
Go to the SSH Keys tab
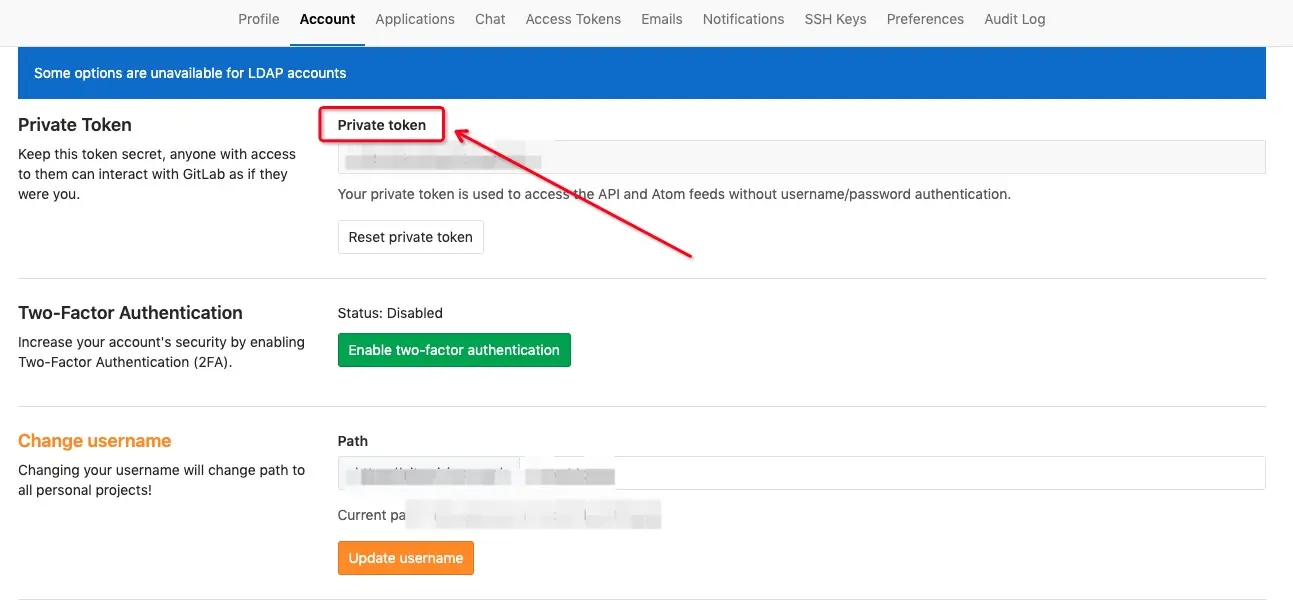click(835, 19)
